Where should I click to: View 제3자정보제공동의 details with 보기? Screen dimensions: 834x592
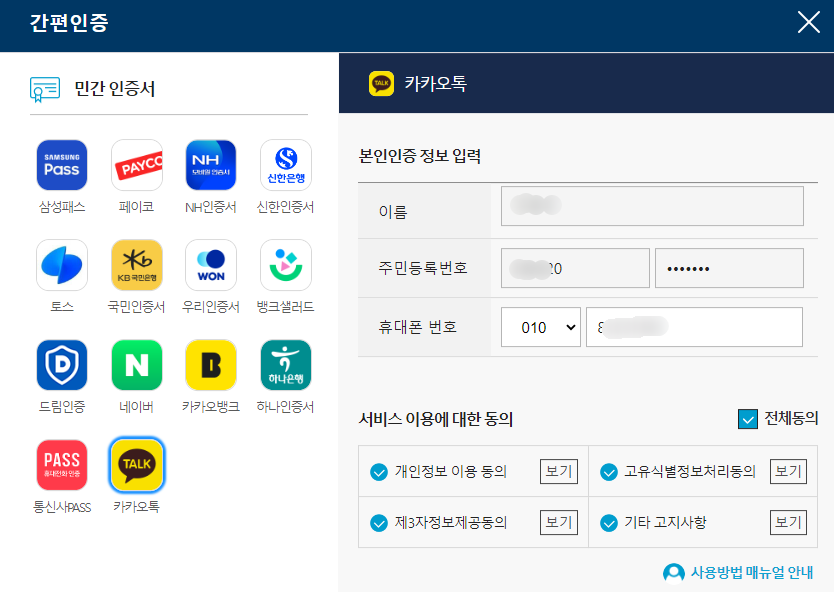click(558, 522)
